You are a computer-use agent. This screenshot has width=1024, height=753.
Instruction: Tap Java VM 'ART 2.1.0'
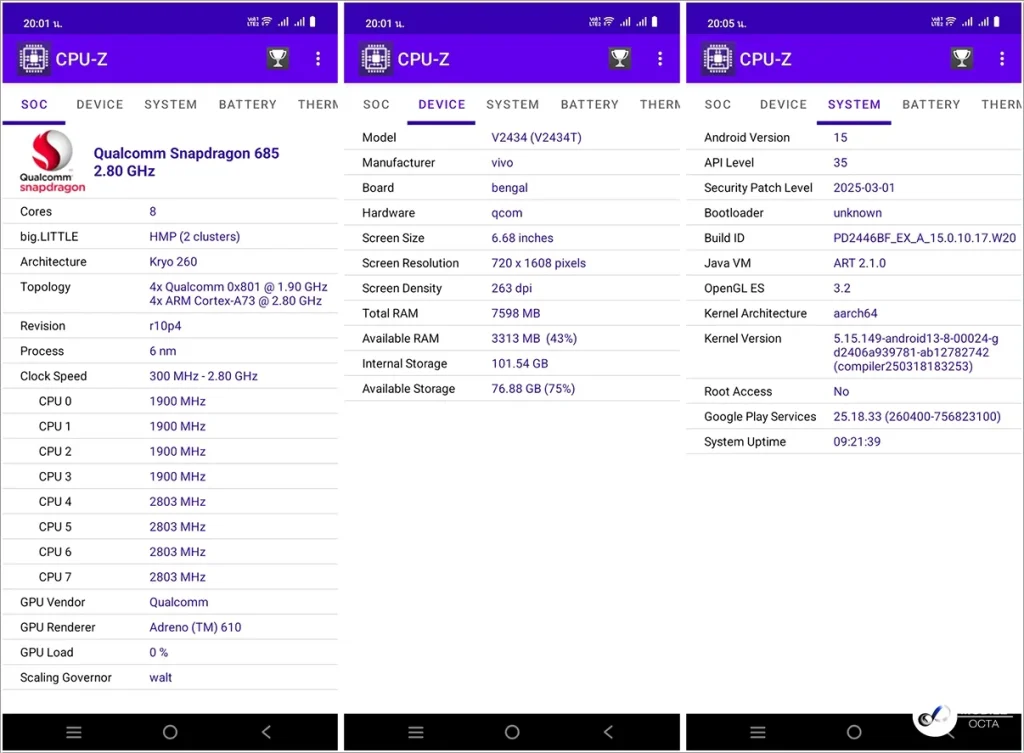tap(859, 263)
